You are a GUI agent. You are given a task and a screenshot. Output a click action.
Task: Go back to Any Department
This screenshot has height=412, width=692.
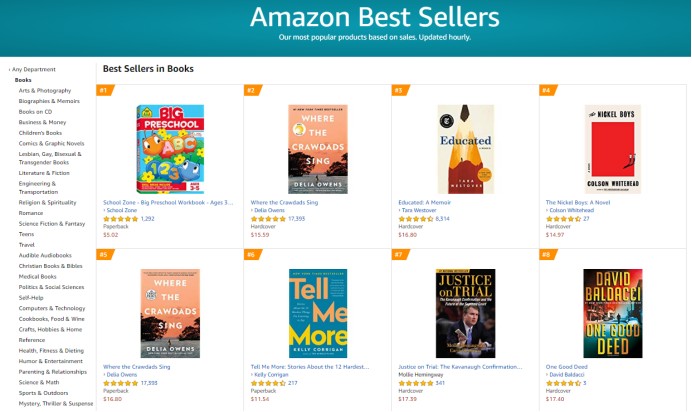[34, 69]
